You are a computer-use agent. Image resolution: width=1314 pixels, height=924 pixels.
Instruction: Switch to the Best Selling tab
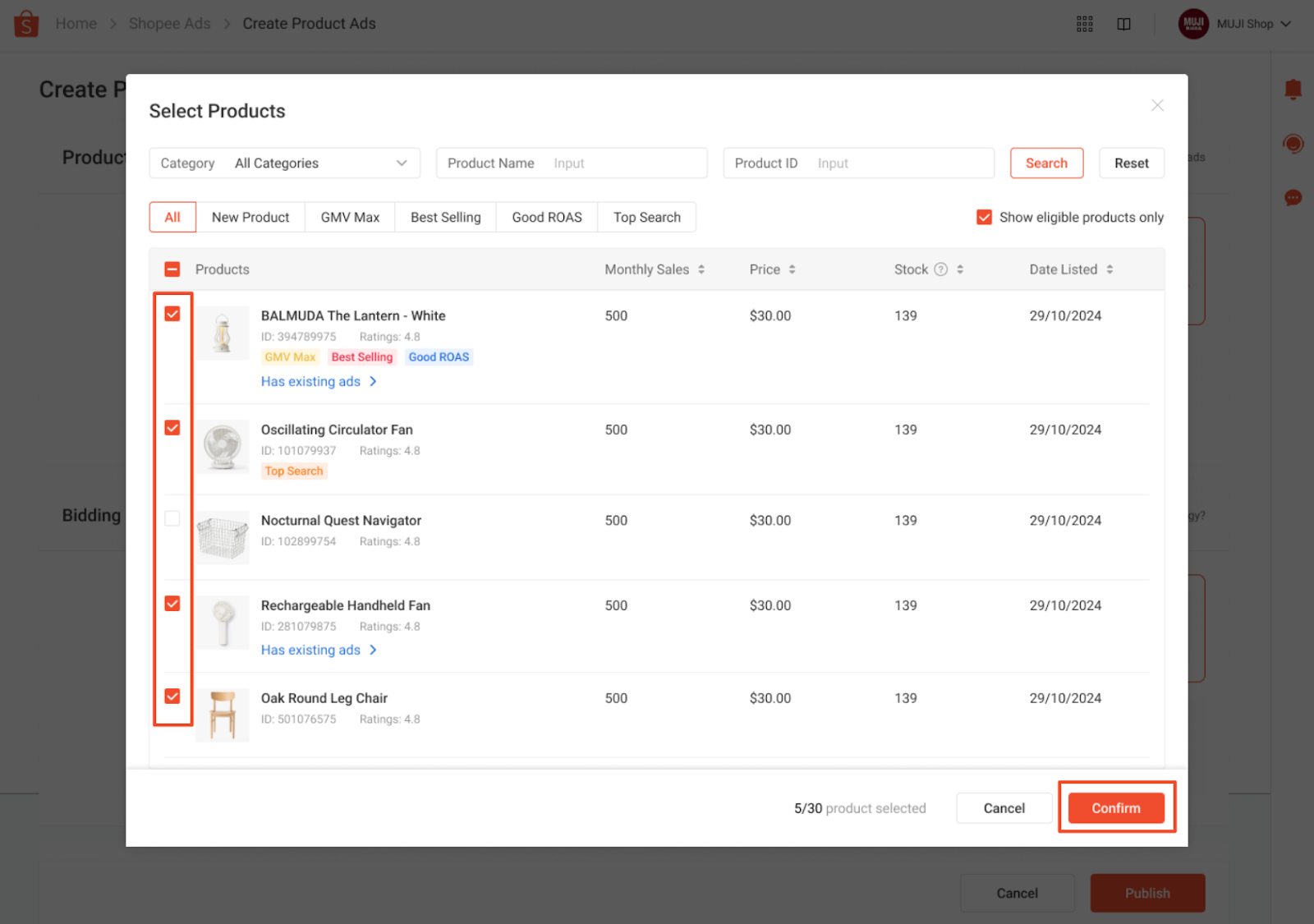point(445,218)
